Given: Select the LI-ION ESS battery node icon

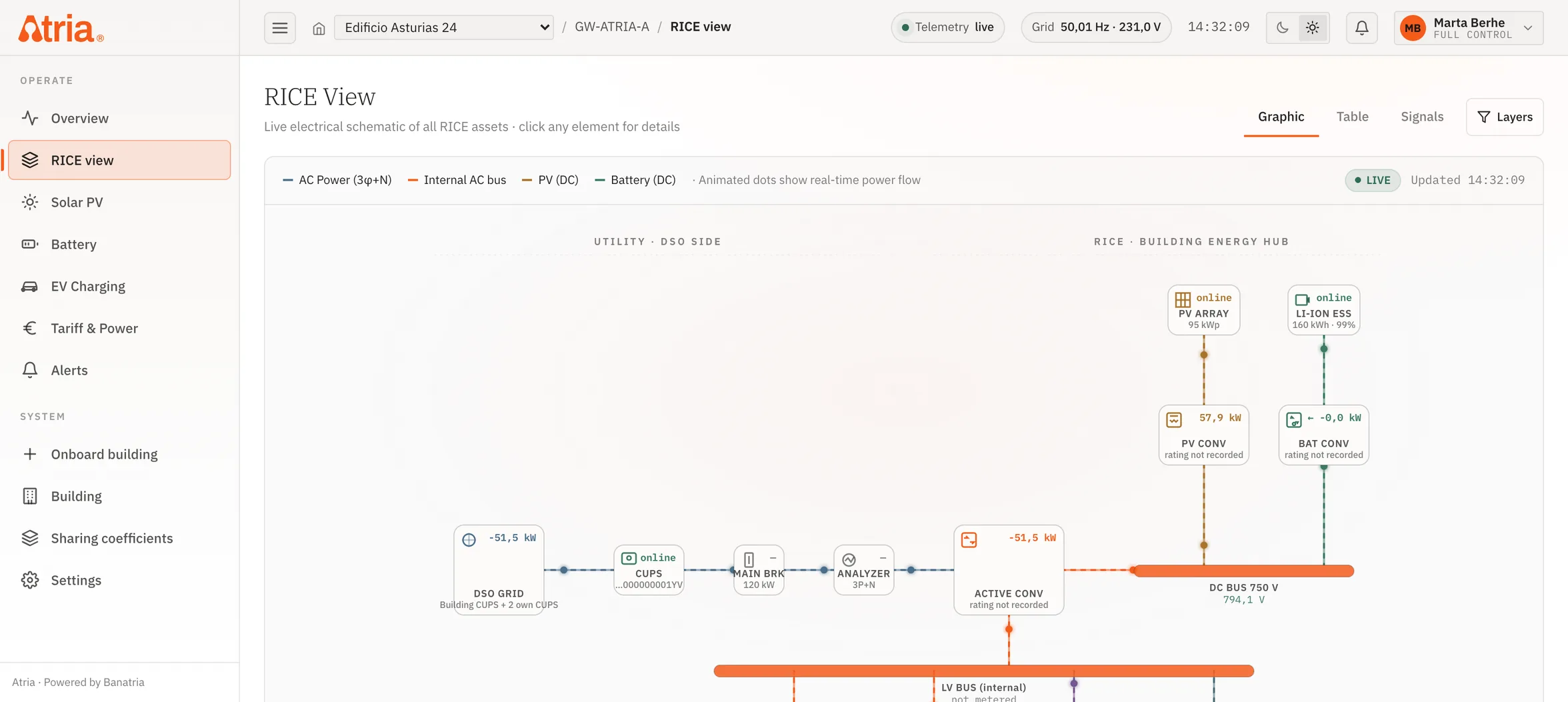Looking at the screenshot, I should 1302,299.
